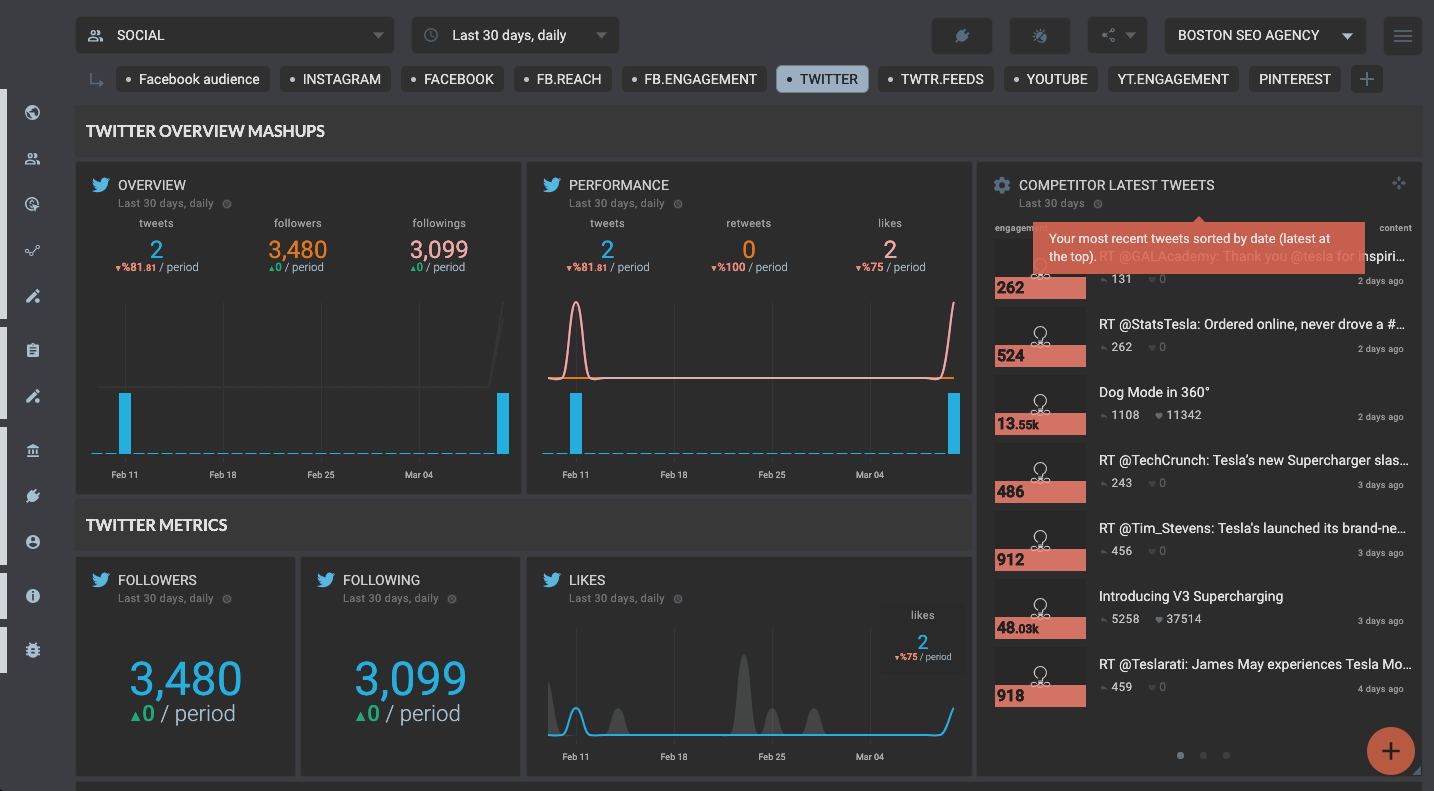Switch to the PINTEREST tab

(1295, 79)
